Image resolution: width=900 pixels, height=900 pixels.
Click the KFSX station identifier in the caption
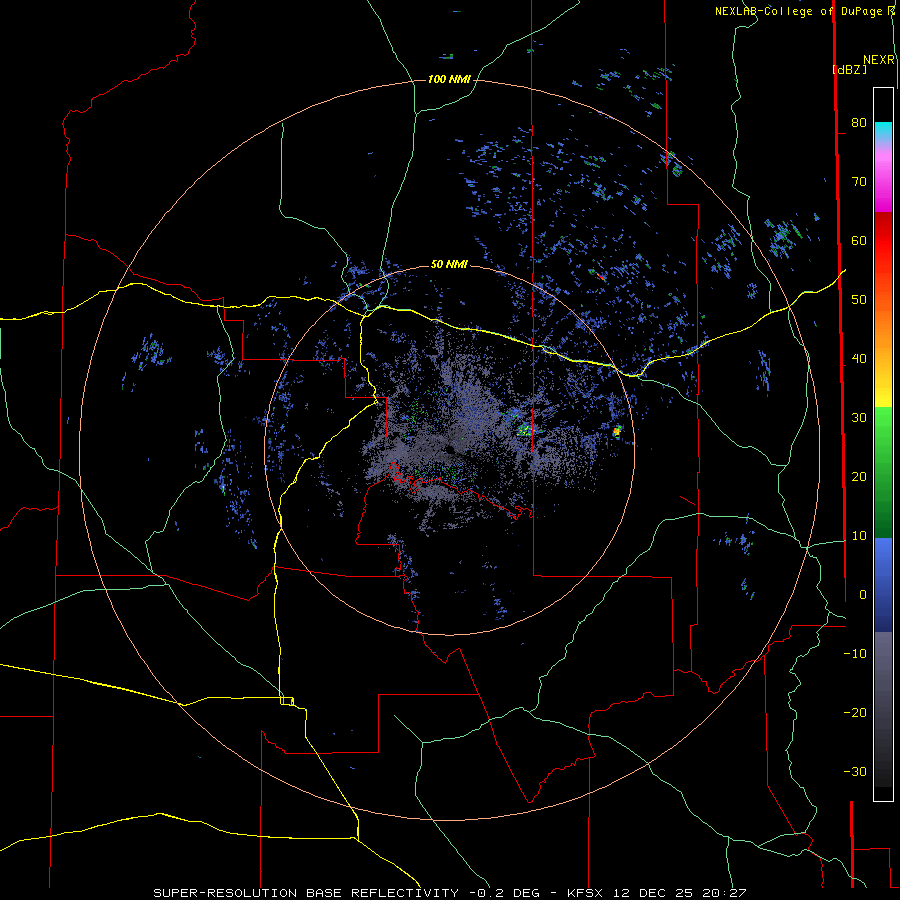(x=584, y=893)
